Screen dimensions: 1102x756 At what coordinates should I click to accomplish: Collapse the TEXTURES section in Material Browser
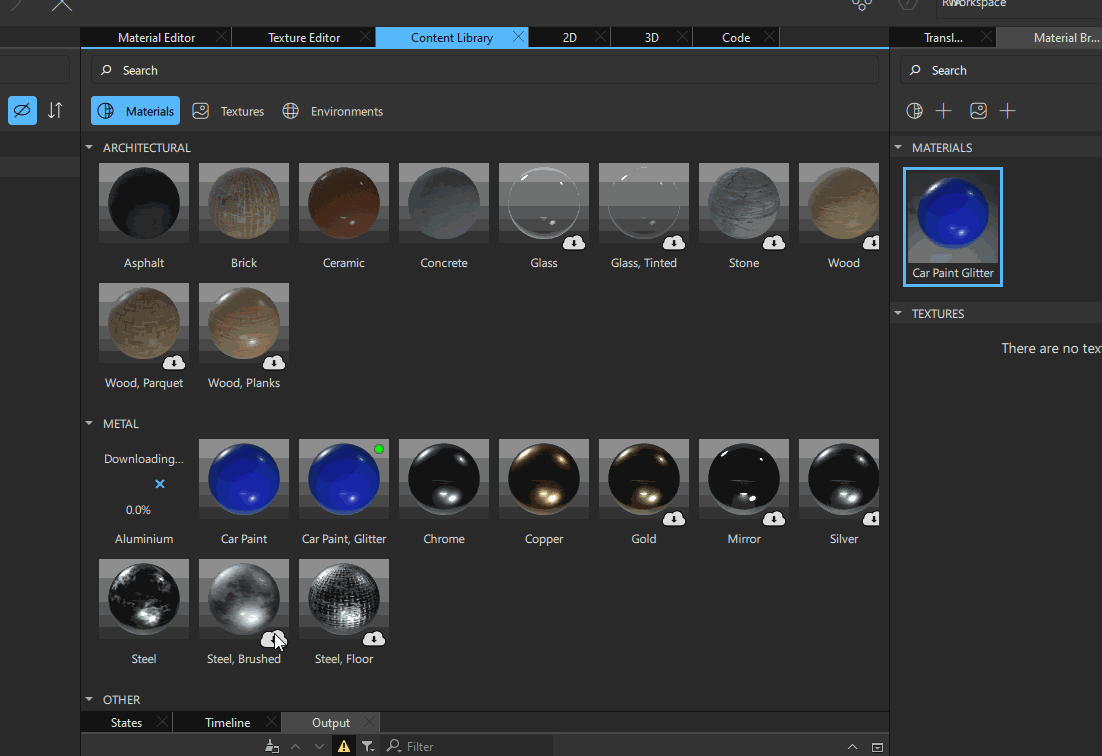click(898, 314)
